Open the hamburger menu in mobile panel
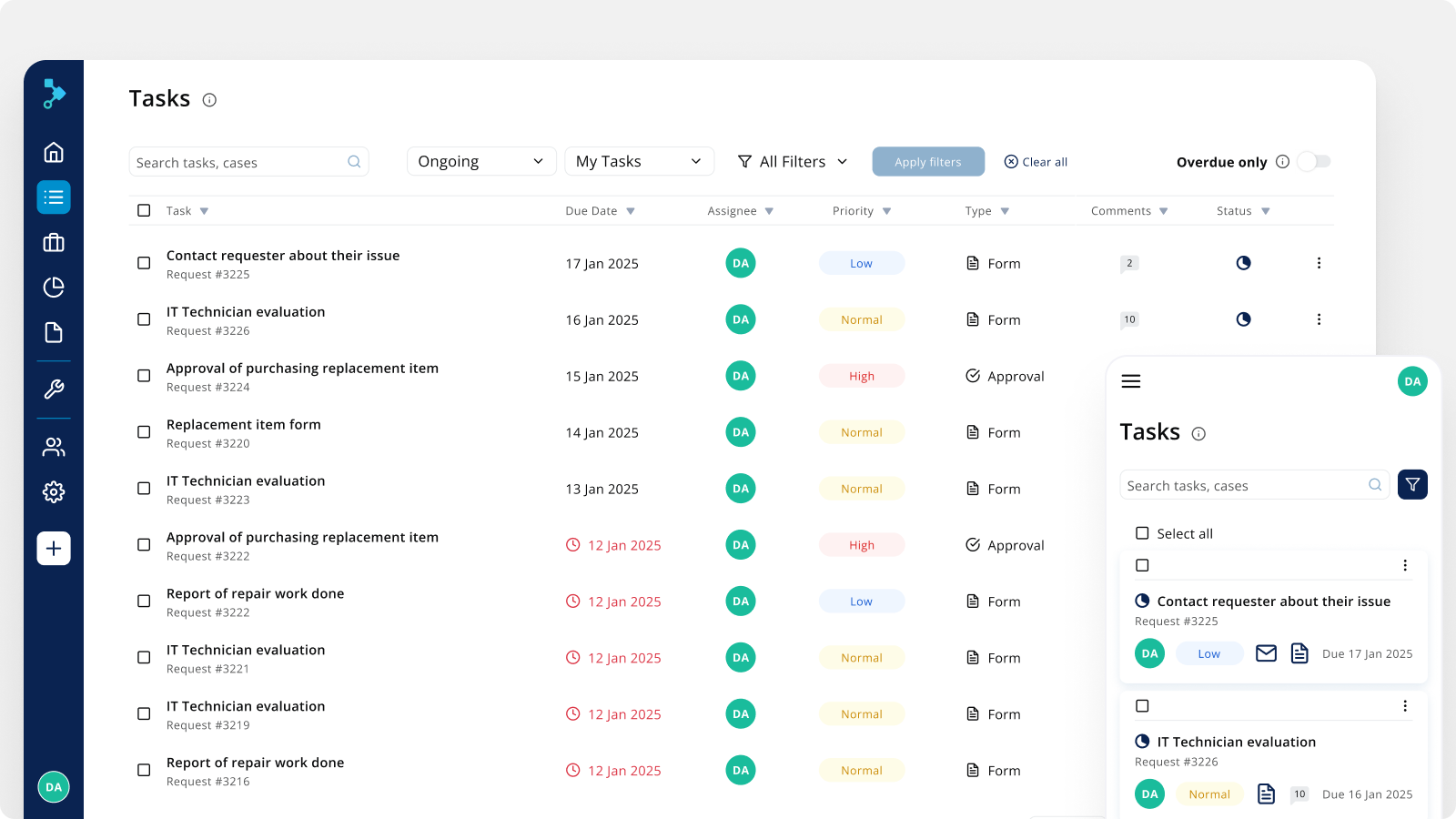This screenshot has width=1456, height=819. click(x=1131, y=381)
